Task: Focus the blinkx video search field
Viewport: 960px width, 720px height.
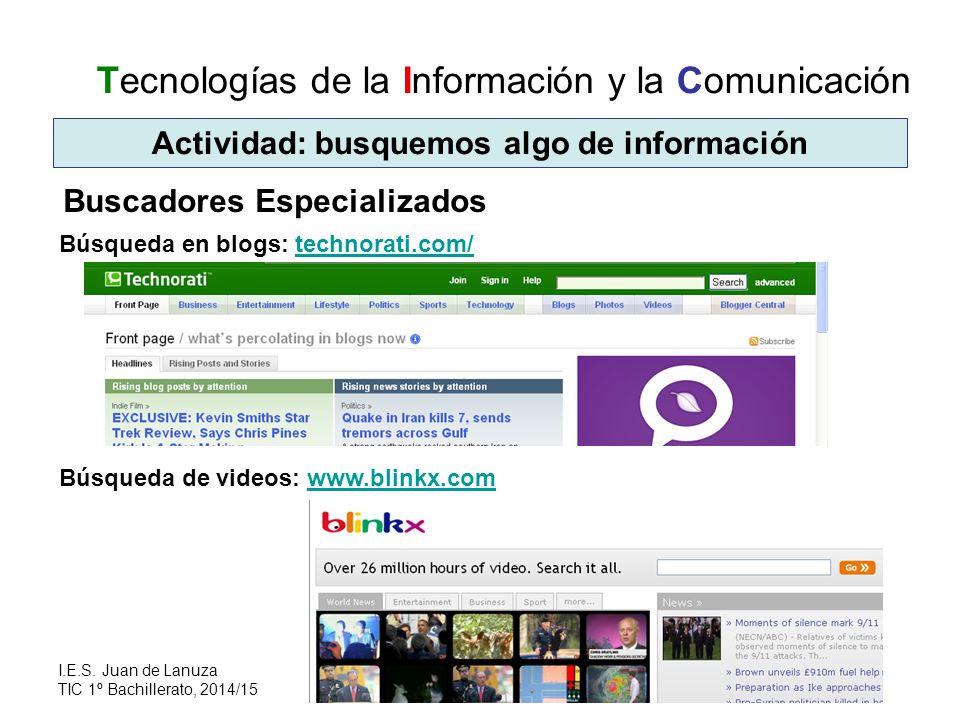Action: (x=743, y=568)
